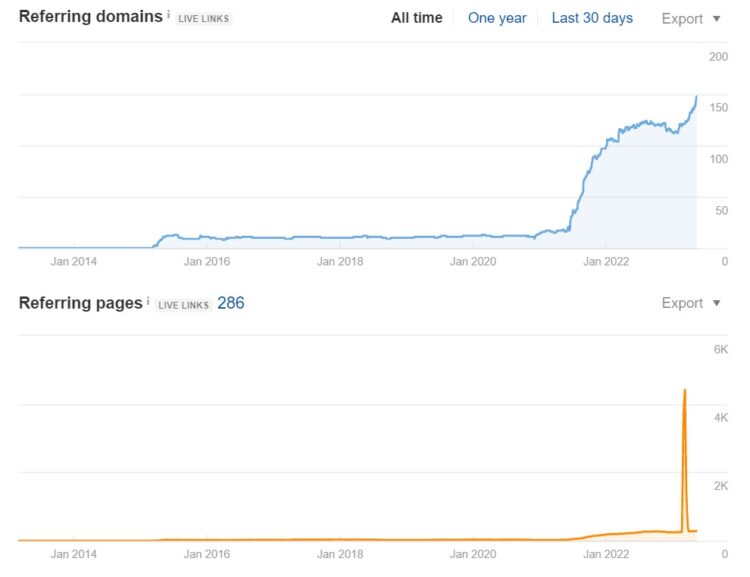Click the blue line endpoint in Referring domains chart
This screenshot has height=577, width=750.
(696, 97)
